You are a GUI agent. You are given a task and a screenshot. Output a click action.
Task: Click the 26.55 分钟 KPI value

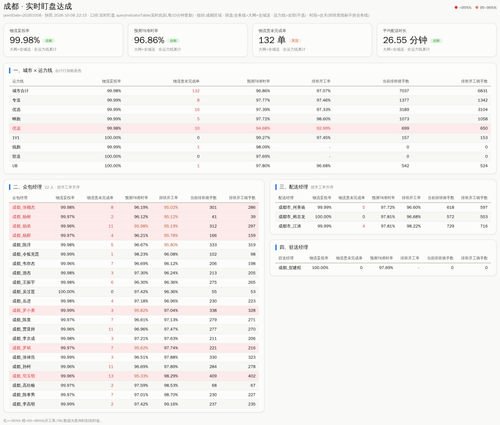click(x=405, y=40)
